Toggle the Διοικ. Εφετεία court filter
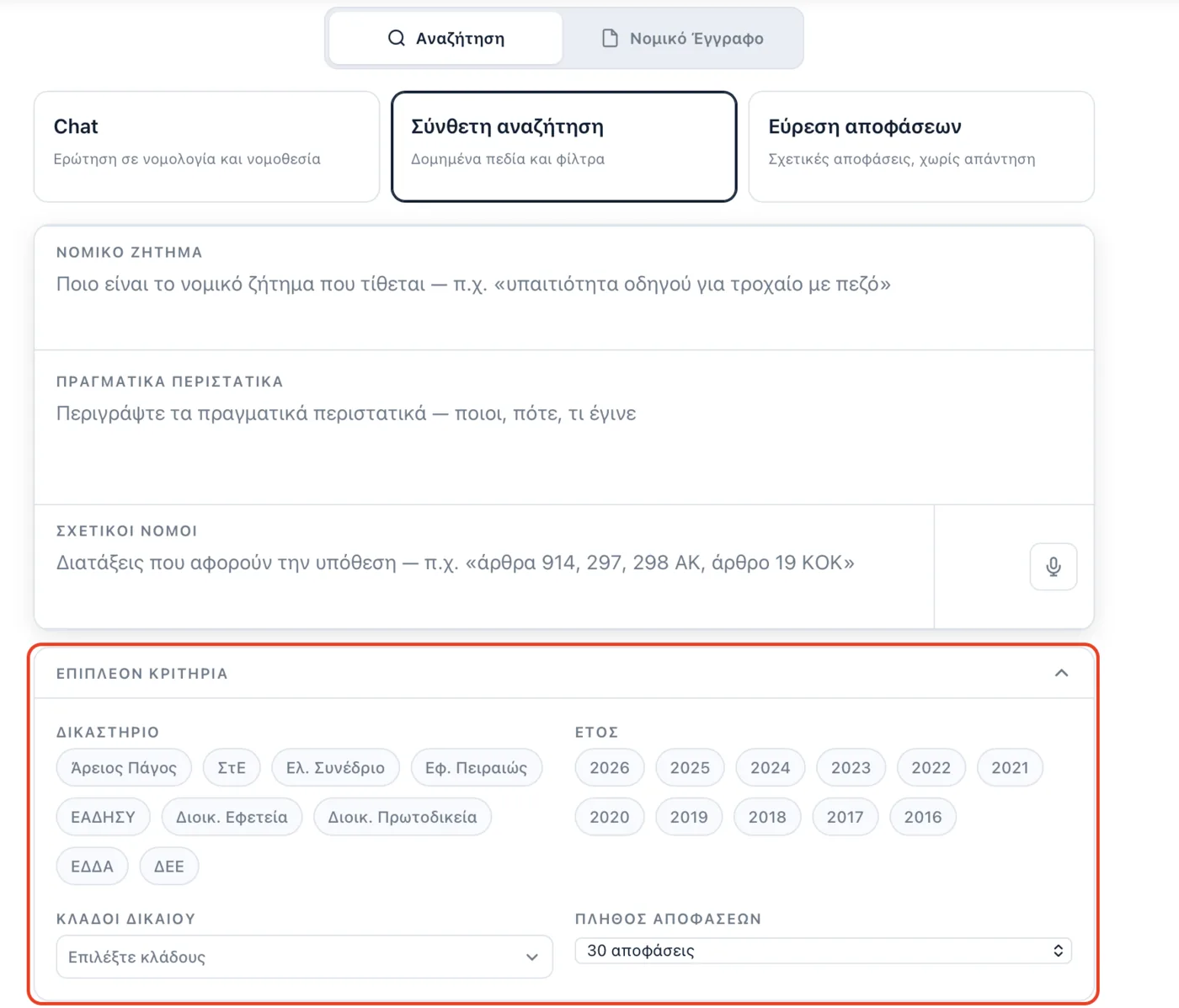Viewport: 1179px width, 1008px height. (232, 817)
